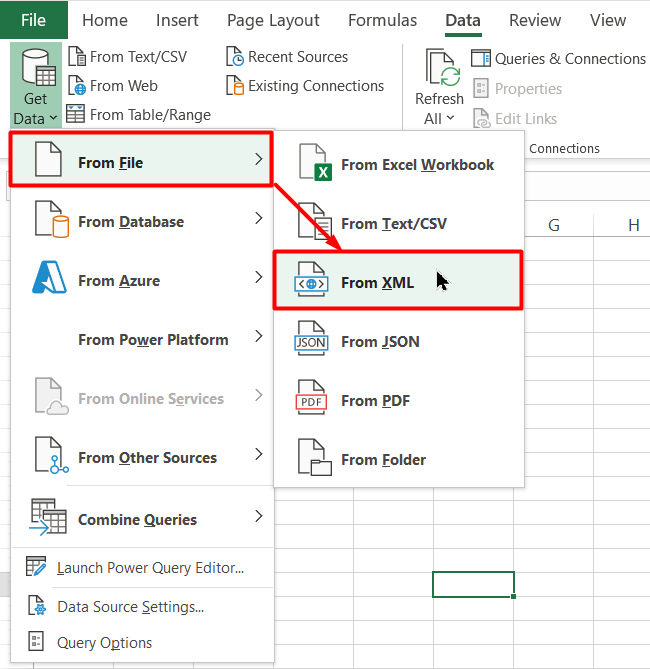
Task: Click the From Web label
Action: 124,86
